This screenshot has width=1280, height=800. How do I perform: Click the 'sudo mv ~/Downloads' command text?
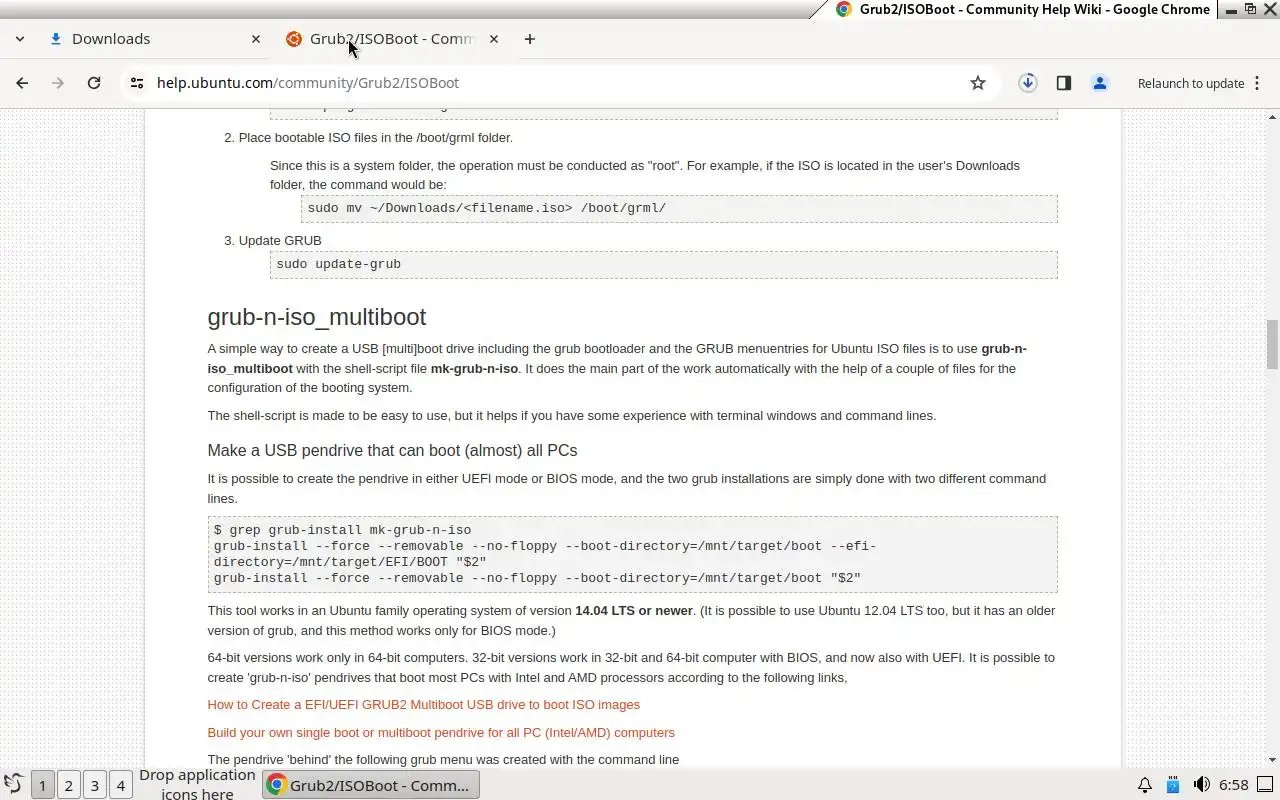(486, 208)
